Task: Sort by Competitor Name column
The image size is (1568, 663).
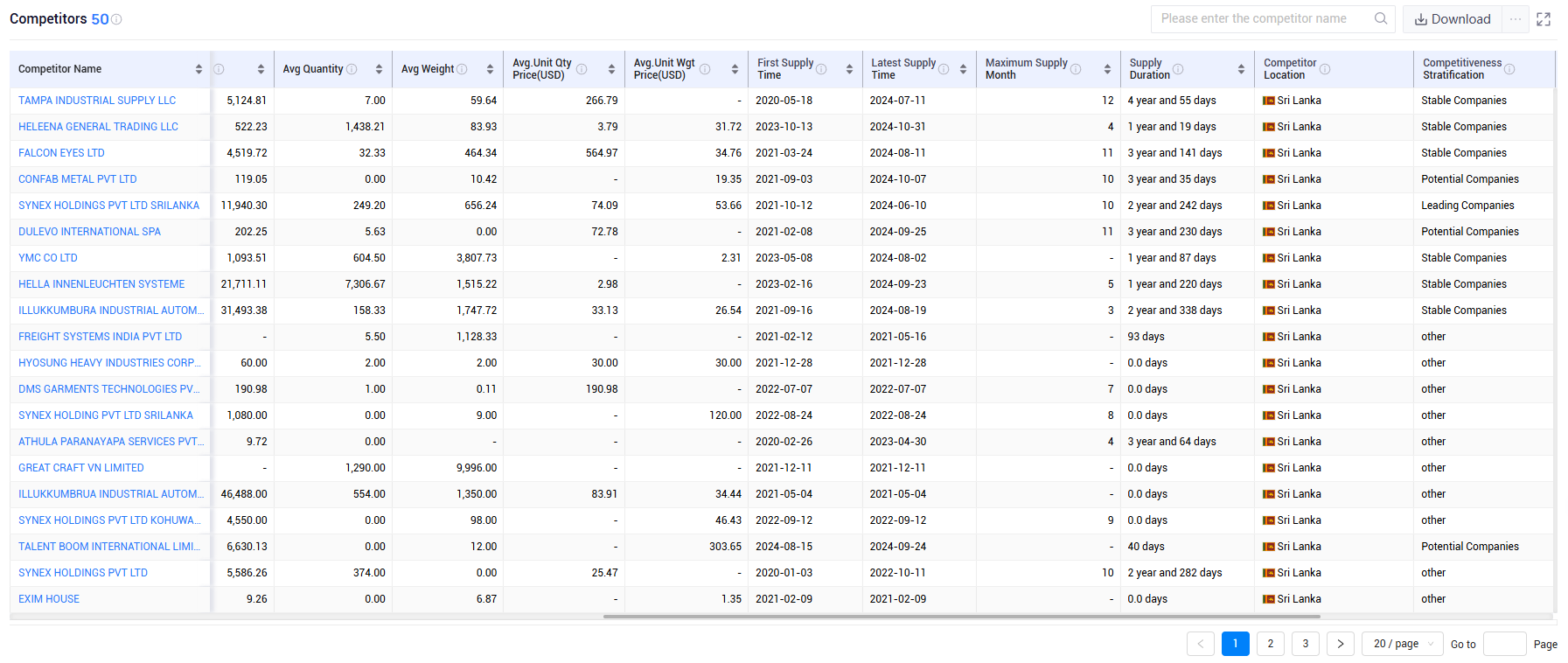Action: pyautogui.click(x=199, y=69)
